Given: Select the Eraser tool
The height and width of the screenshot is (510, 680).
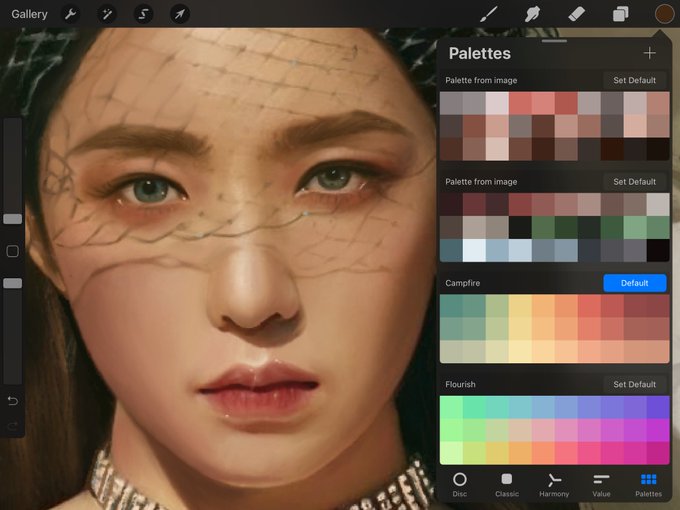Looking at the screenshot, I should [x=577, y=14].
